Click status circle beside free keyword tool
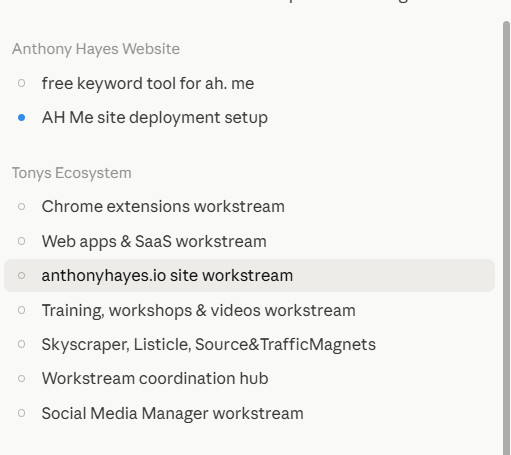The height and width of the screenshot is (455, 511). pos(21,83)
